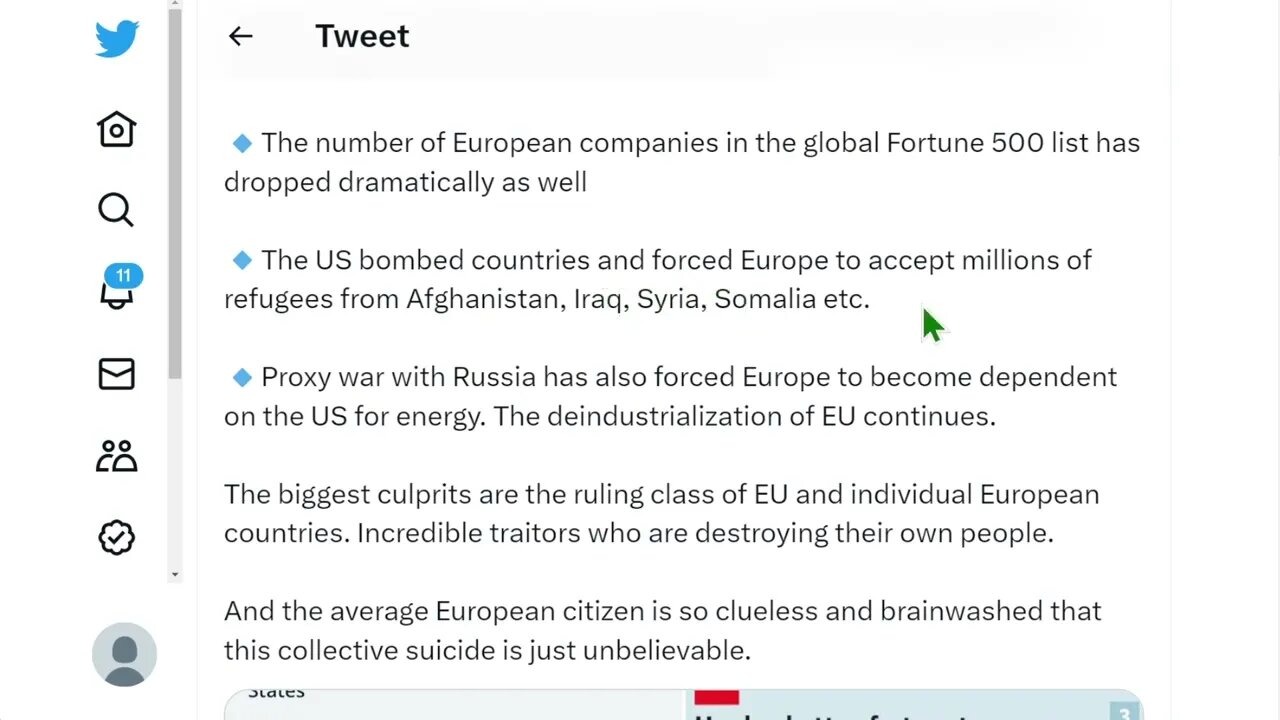
Task: Open Messages via the envelope icon
Action: [116, 374]
